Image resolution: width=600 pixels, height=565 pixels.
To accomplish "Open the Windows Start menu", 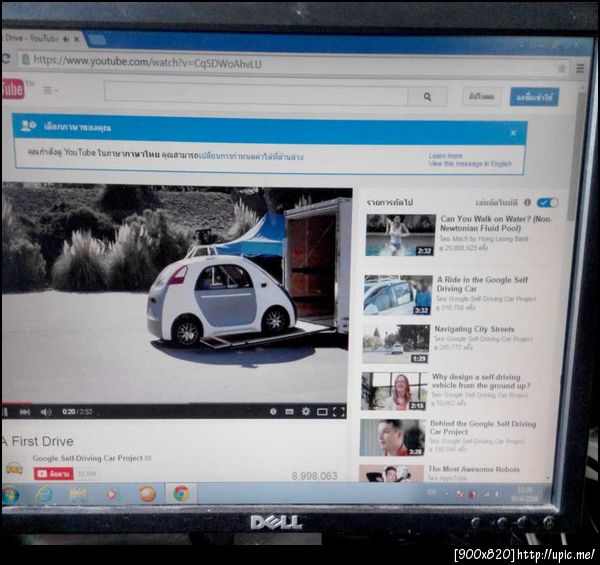I will pos(10,495).
